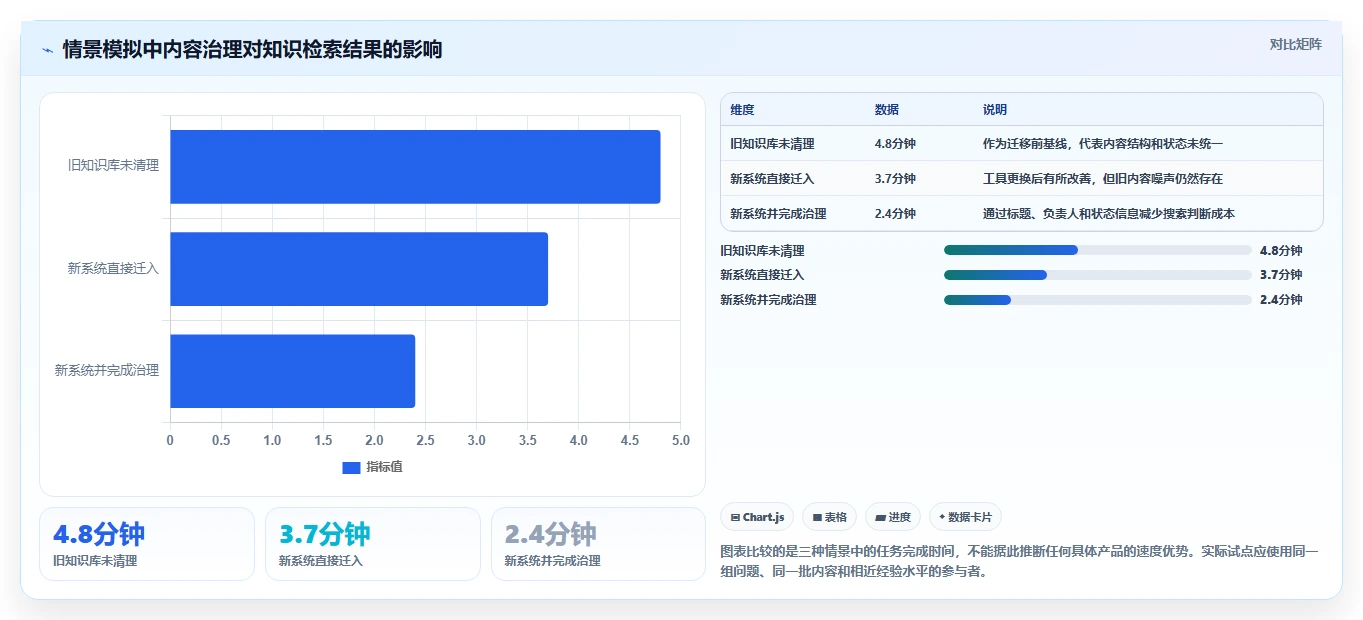Click the 旧知识库未清理 axis label in chart

113,166
